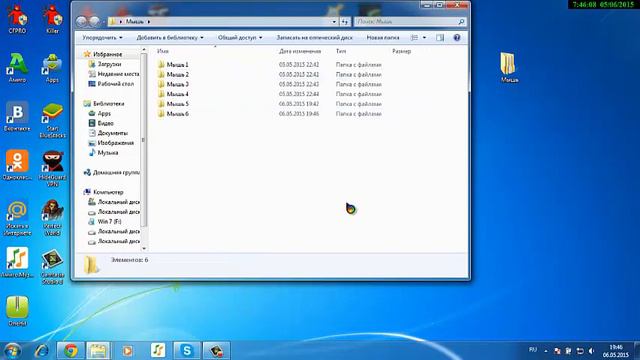Expand the address bar history dropdown
Image resolution: width=640 pixels, height=360 pixels.
(x=334, y=22)
